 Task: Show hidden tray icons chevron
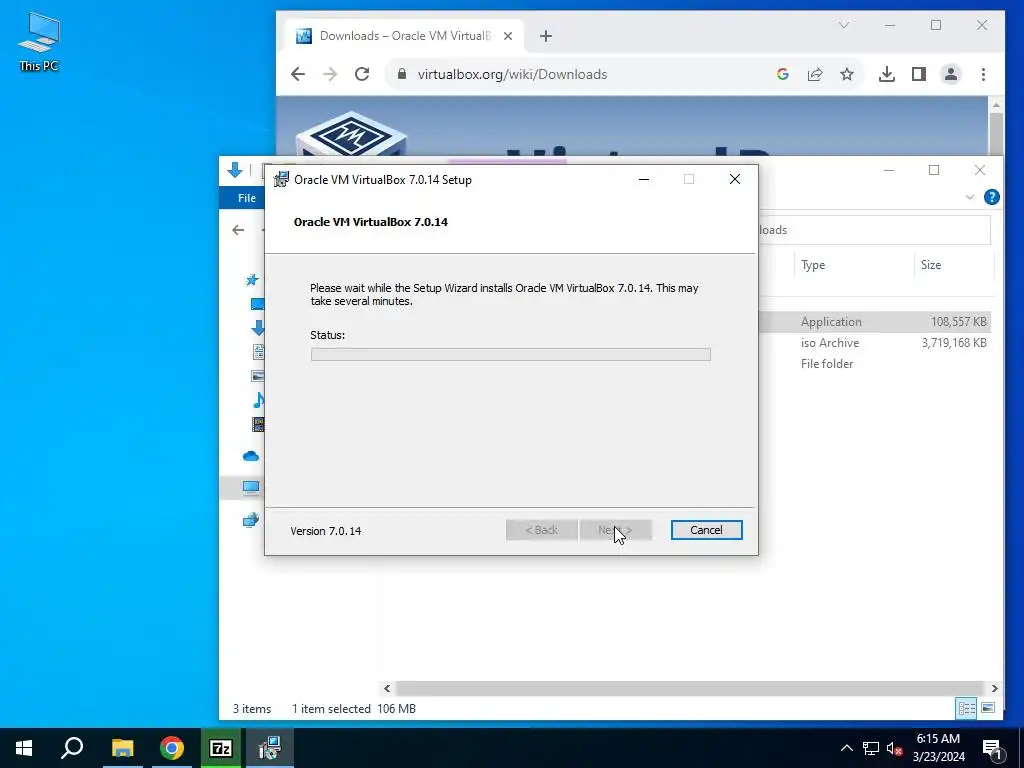(x=846, y=748)
